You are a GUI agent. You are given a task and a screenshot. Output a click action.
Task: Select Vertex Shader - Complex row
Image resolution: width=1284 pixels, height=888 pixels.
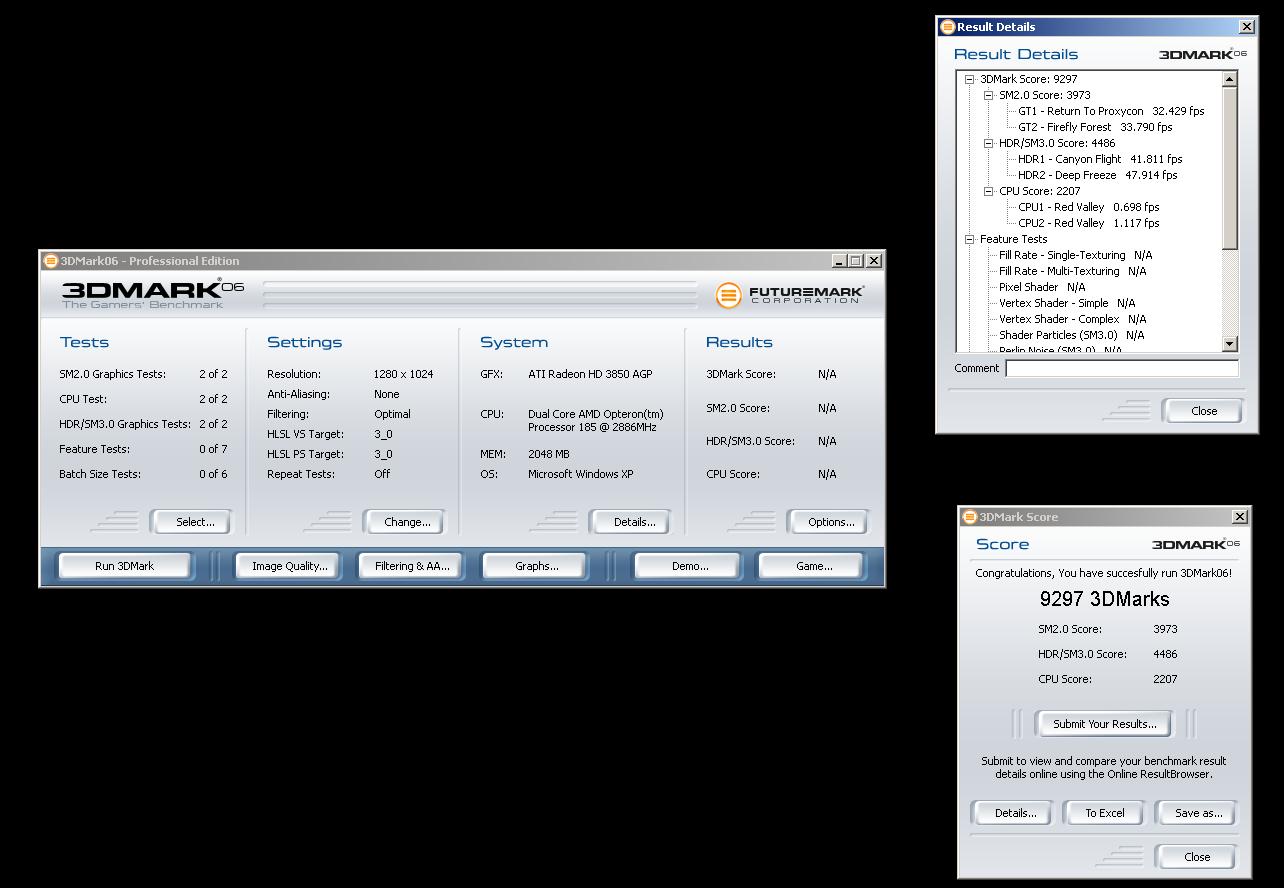(1072, 319)
